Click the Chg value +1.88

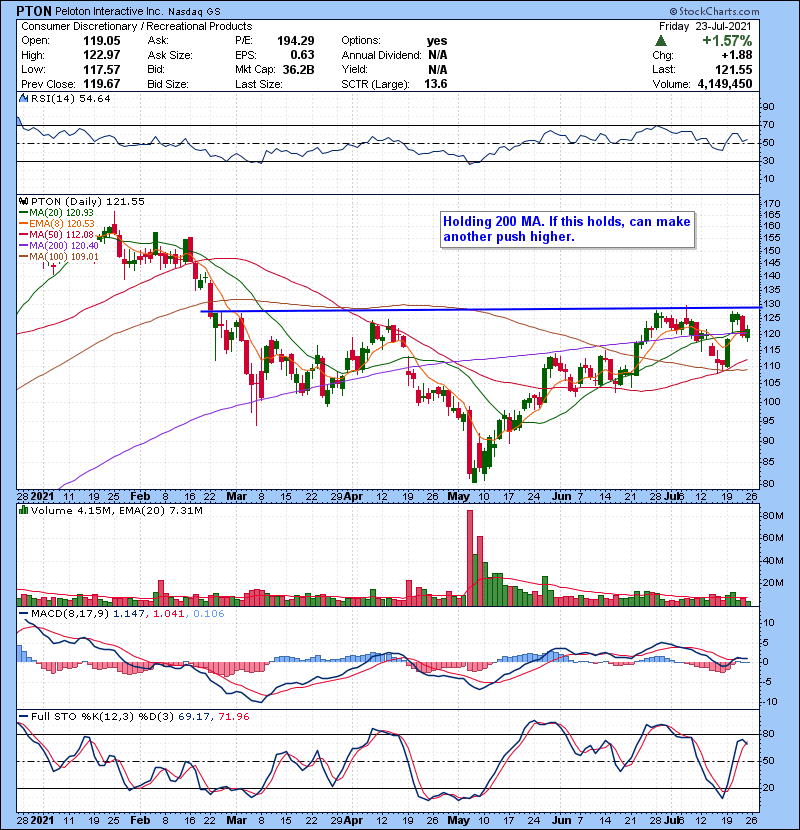[x=738, y=55]
